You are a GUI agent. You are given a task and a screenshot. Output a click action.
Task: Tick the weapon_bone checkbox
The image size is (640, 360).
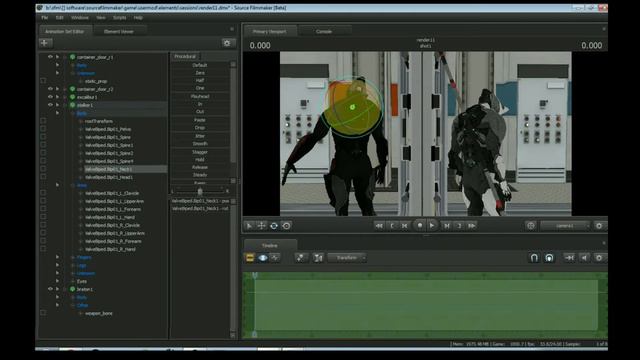(43, 313)
